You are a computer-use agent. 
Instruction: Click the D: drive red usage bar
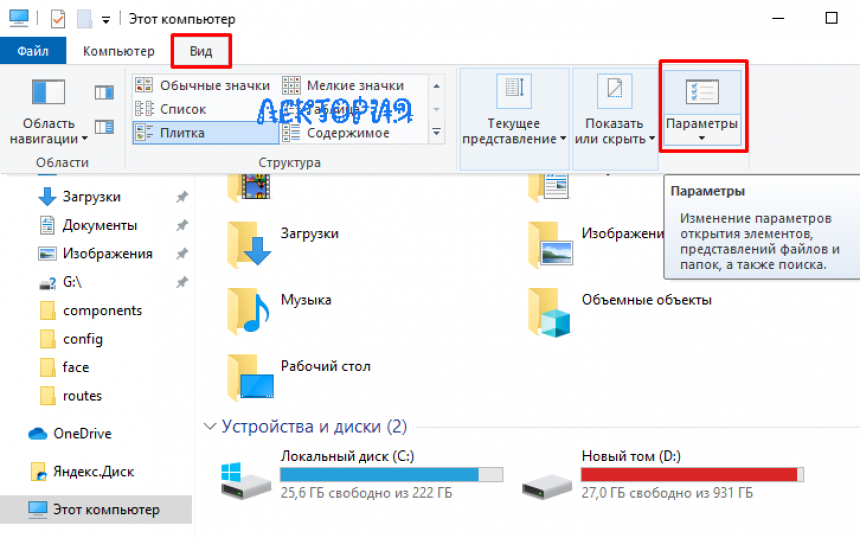(x=692, y=474)
